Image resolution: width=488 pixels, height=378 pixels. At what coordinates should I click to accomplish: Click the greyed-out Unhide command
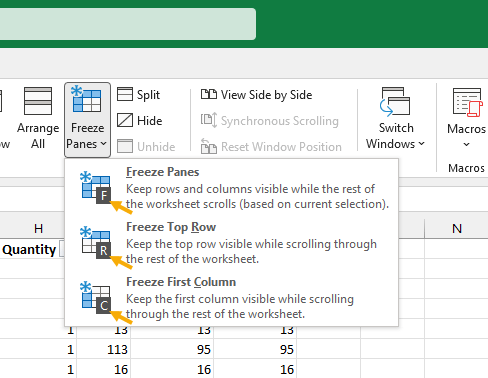tap(146, 147)
